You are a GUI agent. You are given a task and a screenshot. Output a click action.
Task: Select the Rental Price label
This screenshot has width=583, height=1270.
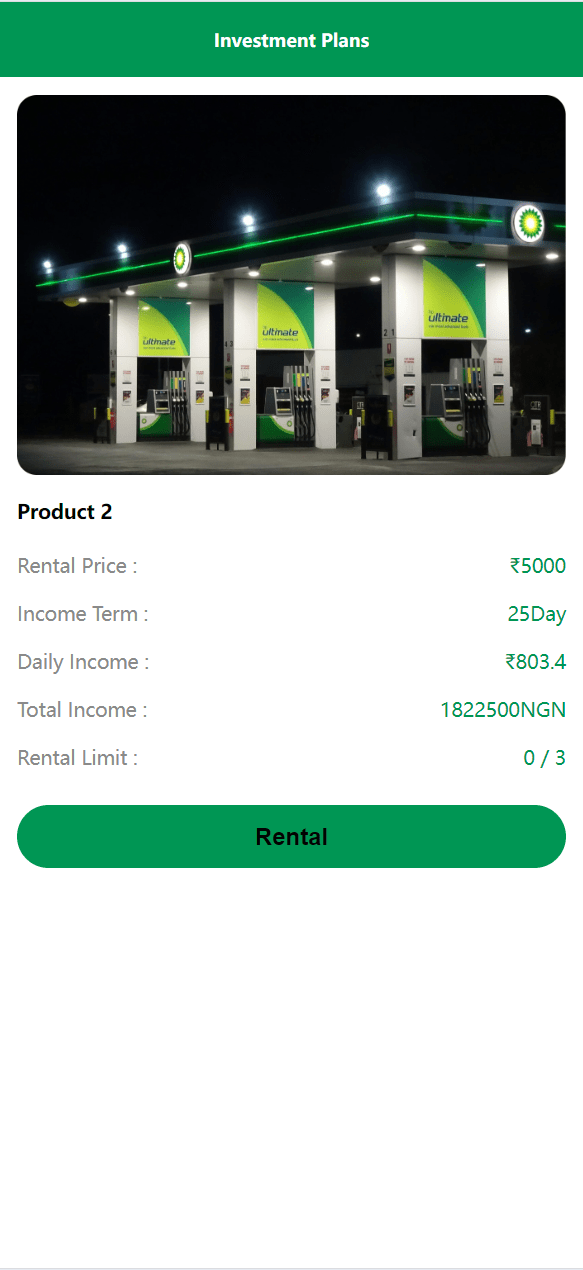[x=77, y=566]
